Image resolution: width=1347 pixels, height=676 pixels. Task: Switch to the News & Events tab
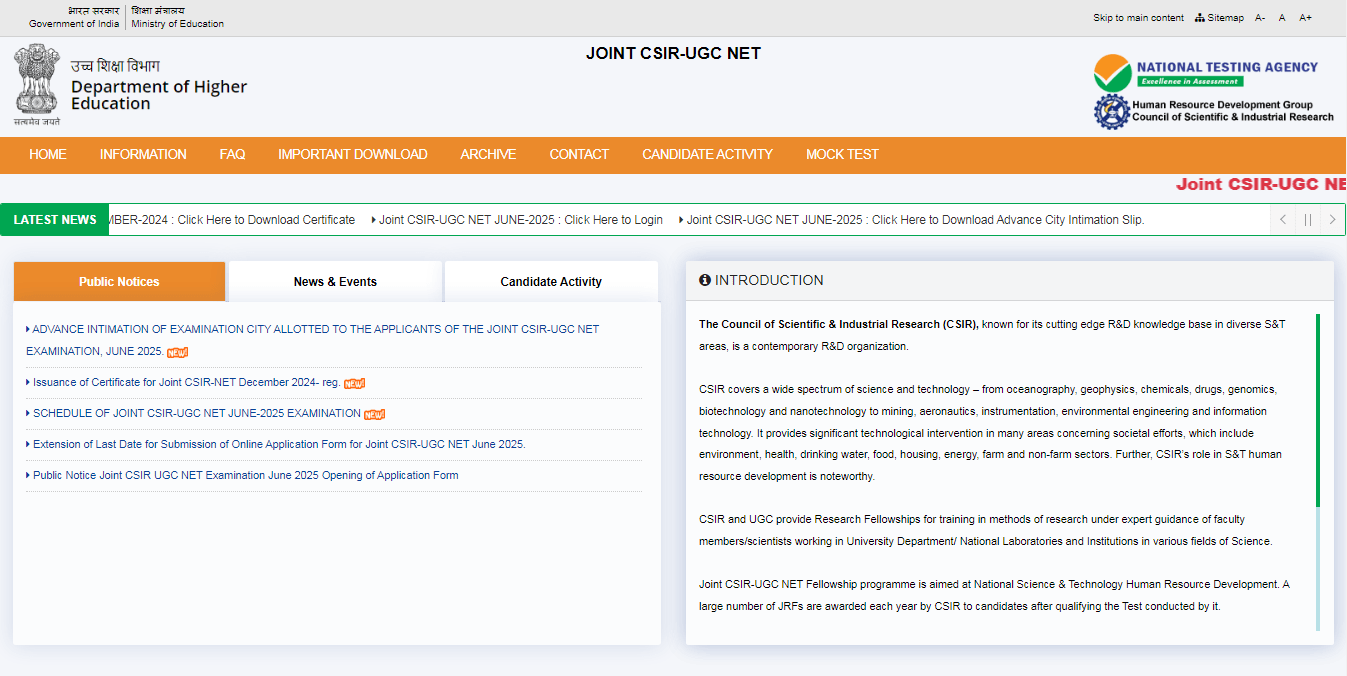pyautogui.click(x=335, y=282)
